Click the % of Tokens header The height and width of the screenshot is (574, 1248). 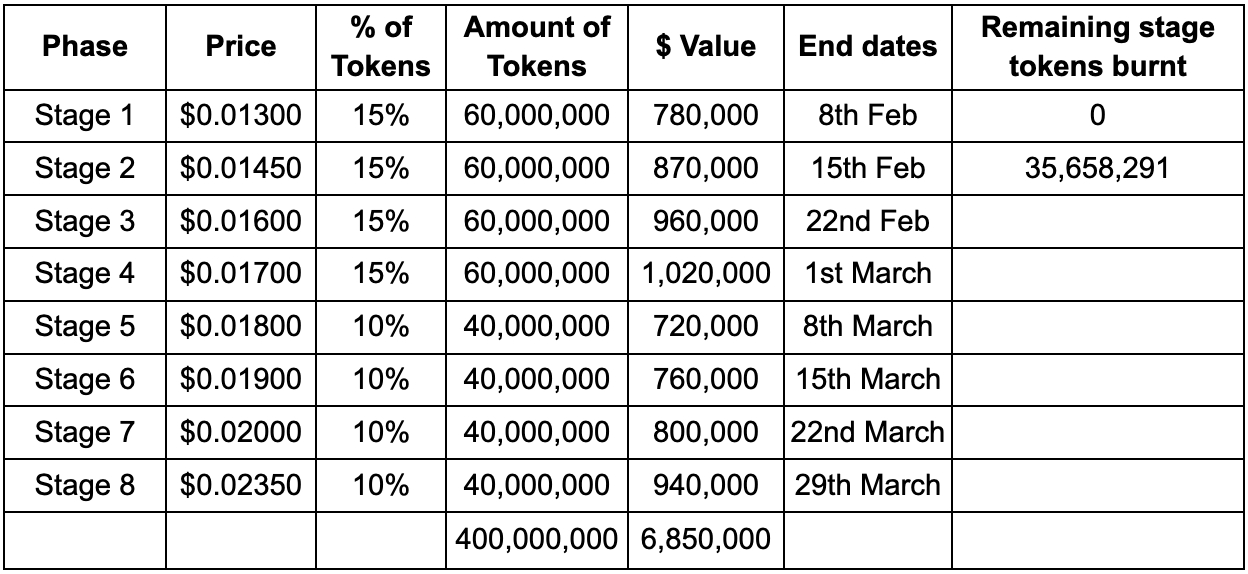(381, 46)
